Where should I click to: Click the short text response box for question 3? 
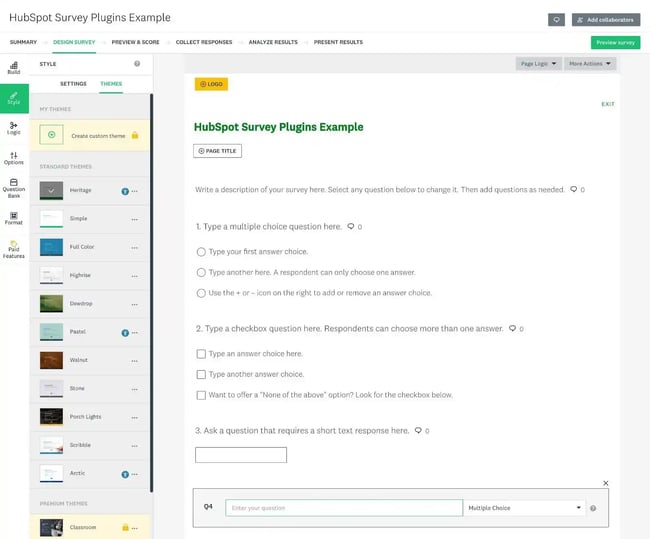click(241, 455)
